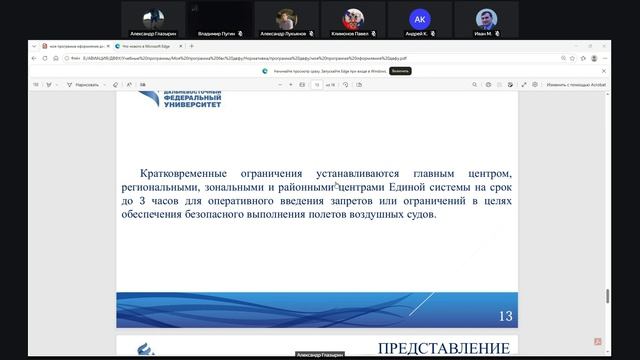Open a new browser tab
This screenshot has width=640, height=360.
[192, 46]
